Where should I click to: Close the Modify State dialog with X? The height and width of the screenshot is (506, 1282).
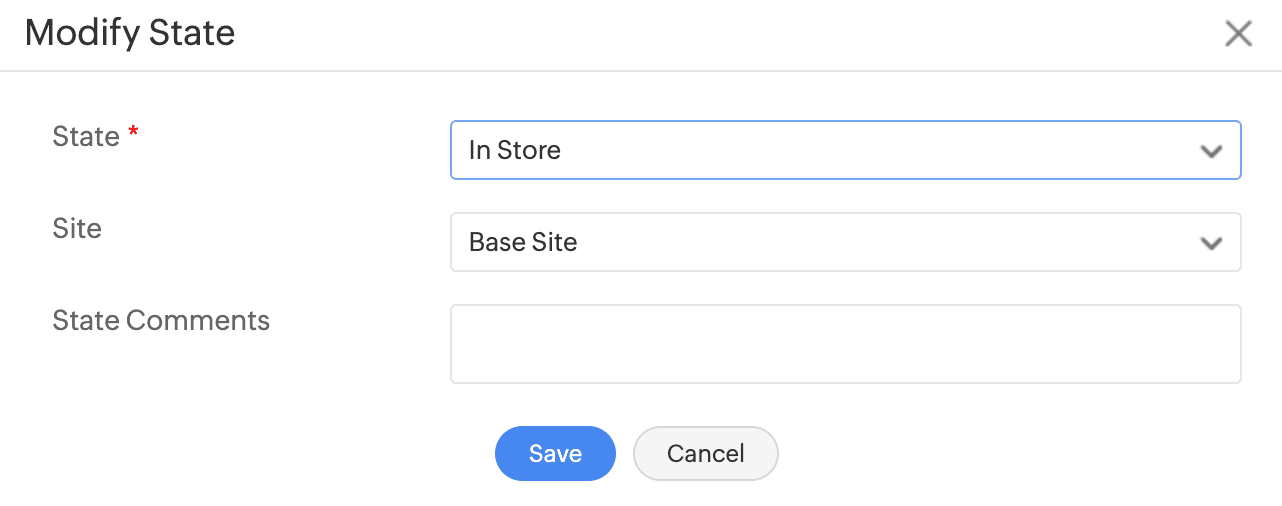pos(1238,34)
